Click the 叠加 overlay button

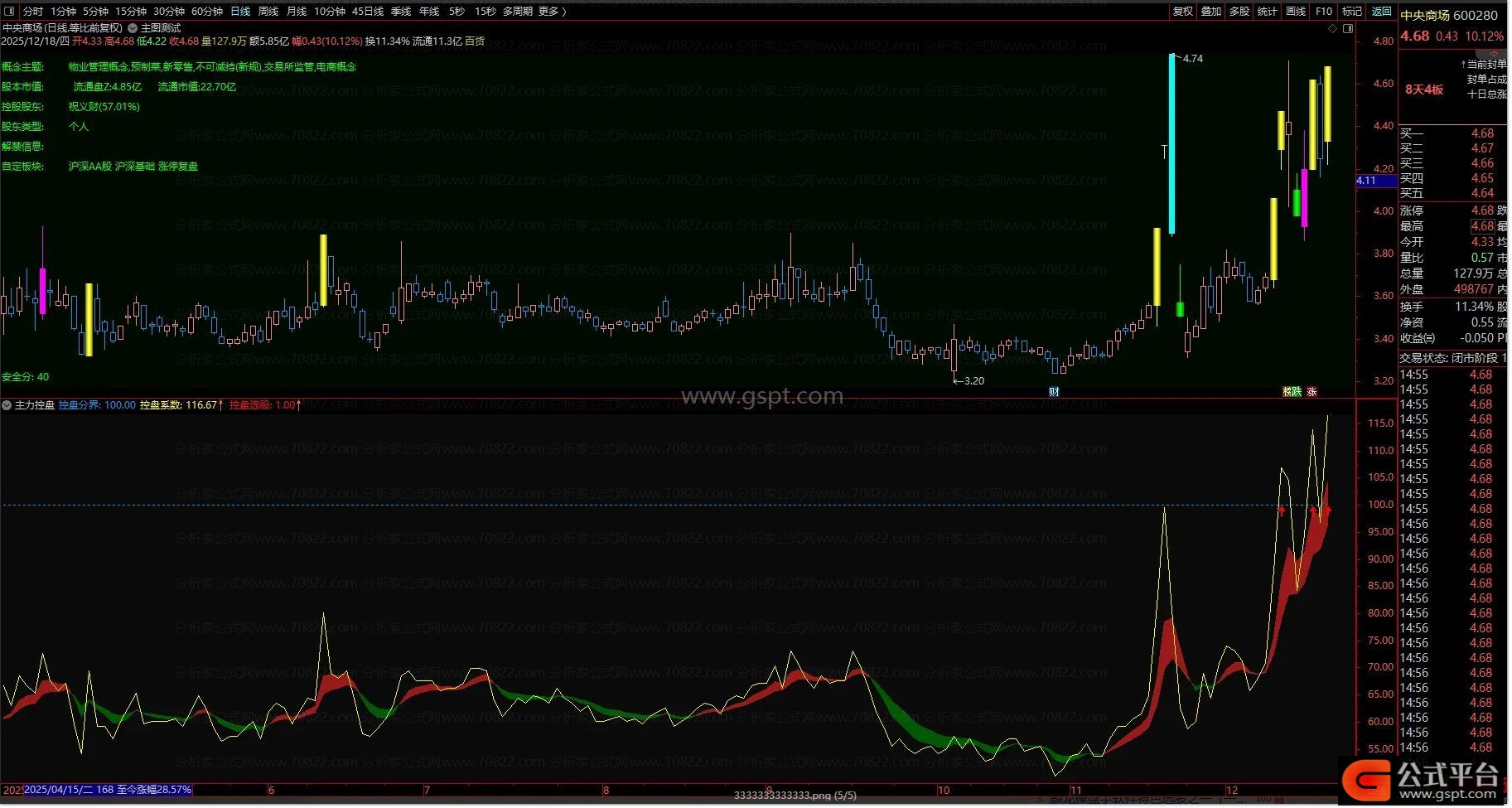point(1211,12)
